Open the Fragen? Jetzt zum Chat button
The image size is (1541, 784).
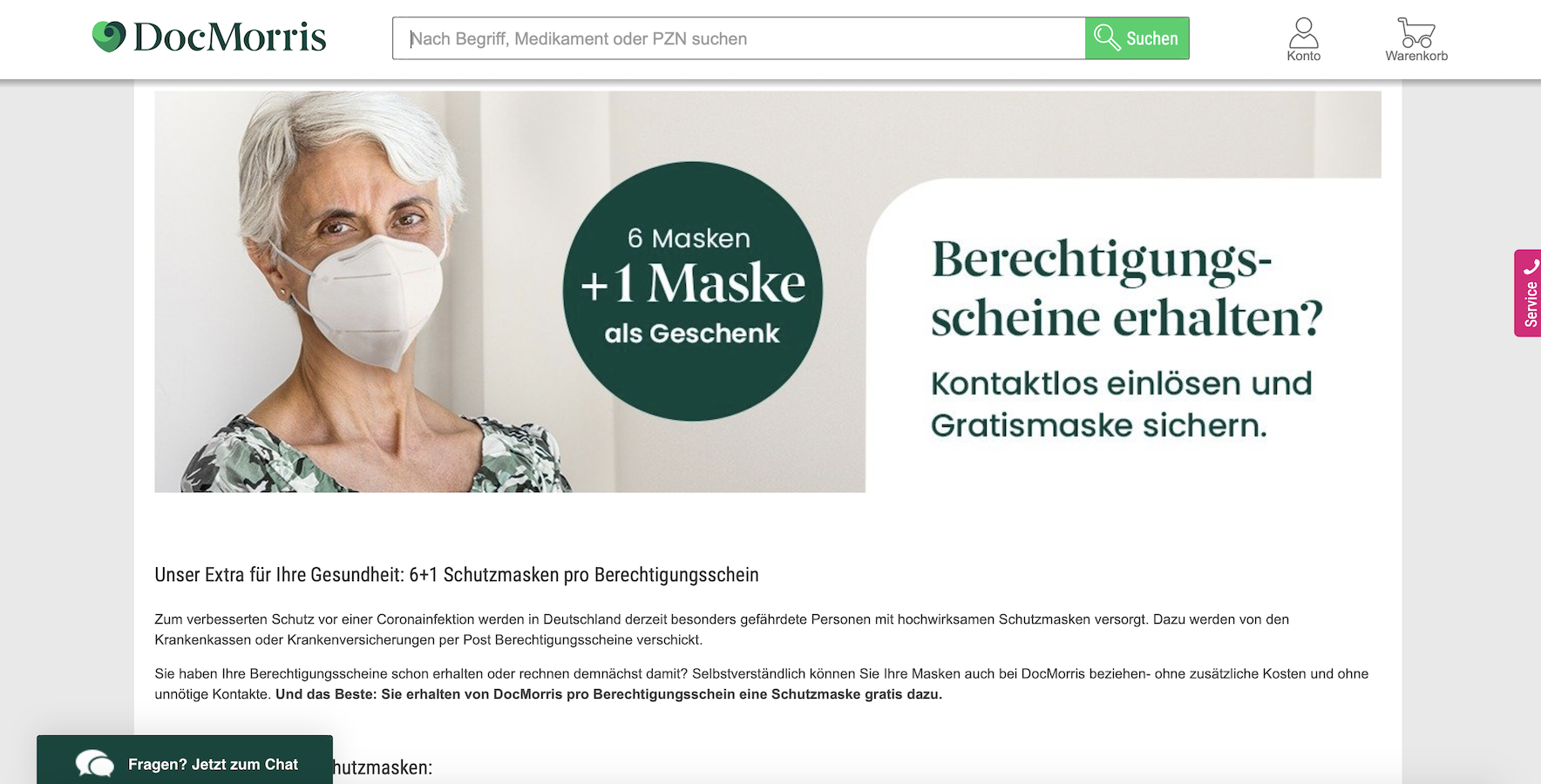pos(185,760)
